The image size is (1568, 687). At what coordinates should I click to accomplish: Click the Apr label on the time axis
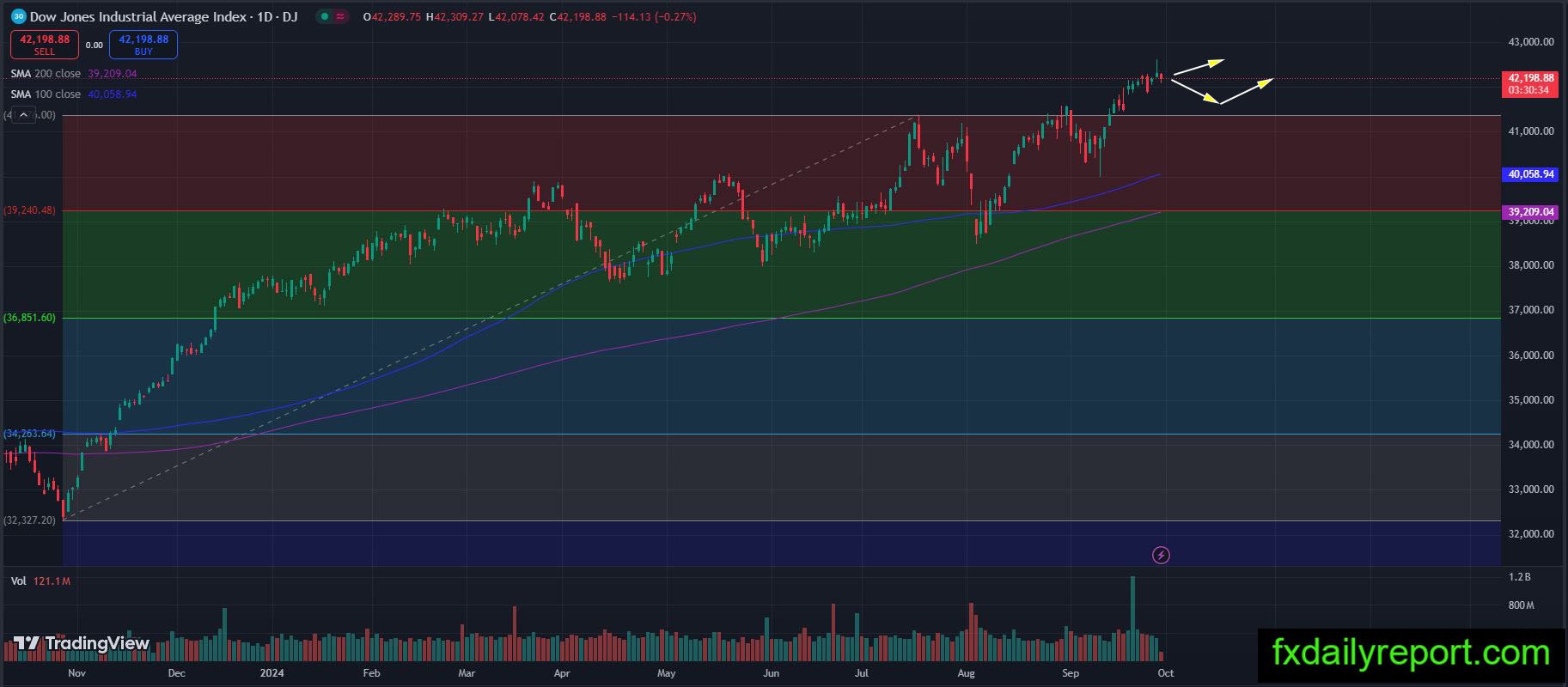562,673
